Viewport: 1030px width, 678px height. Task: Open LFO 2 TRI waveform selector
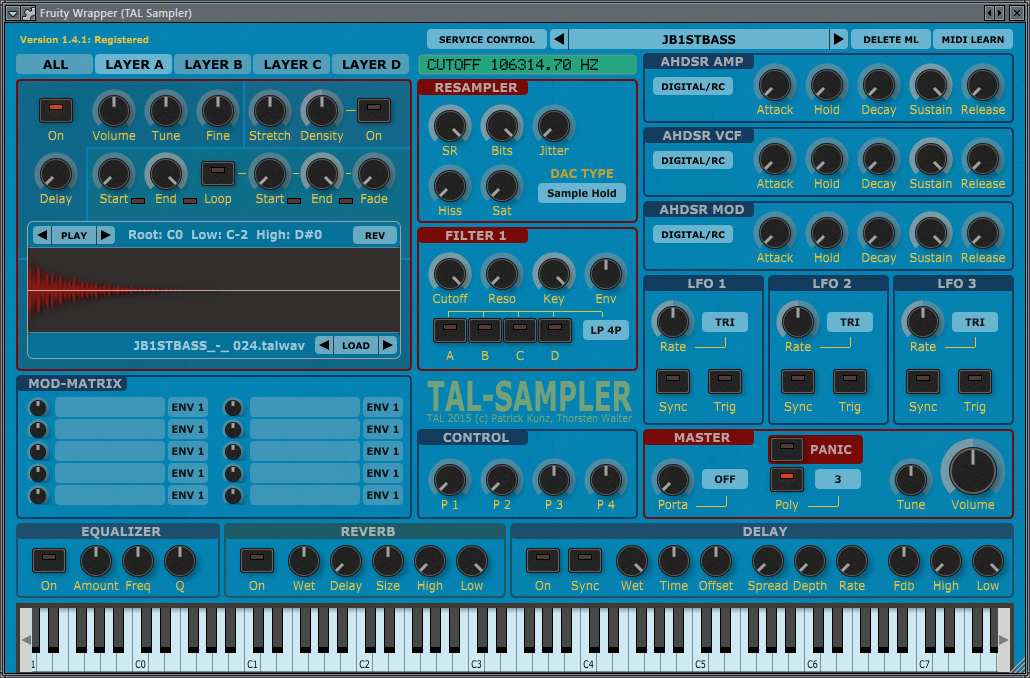pyautogui.click(x=849, y=322)
